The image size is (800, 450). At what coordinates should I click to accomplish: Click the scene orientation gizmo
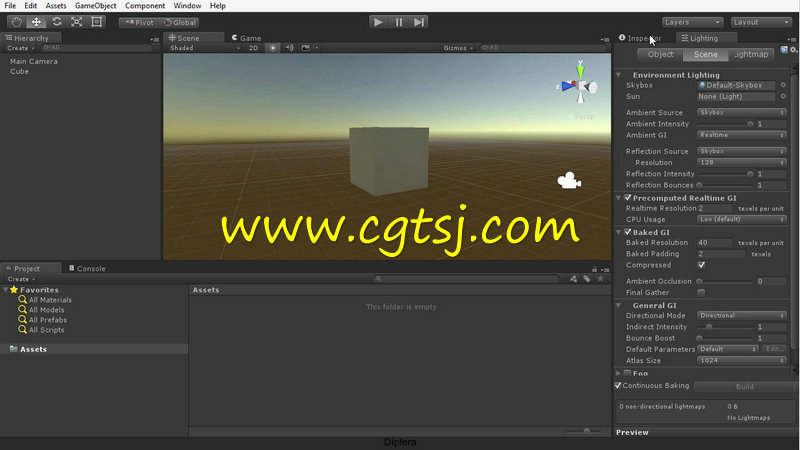coord(580,85)
